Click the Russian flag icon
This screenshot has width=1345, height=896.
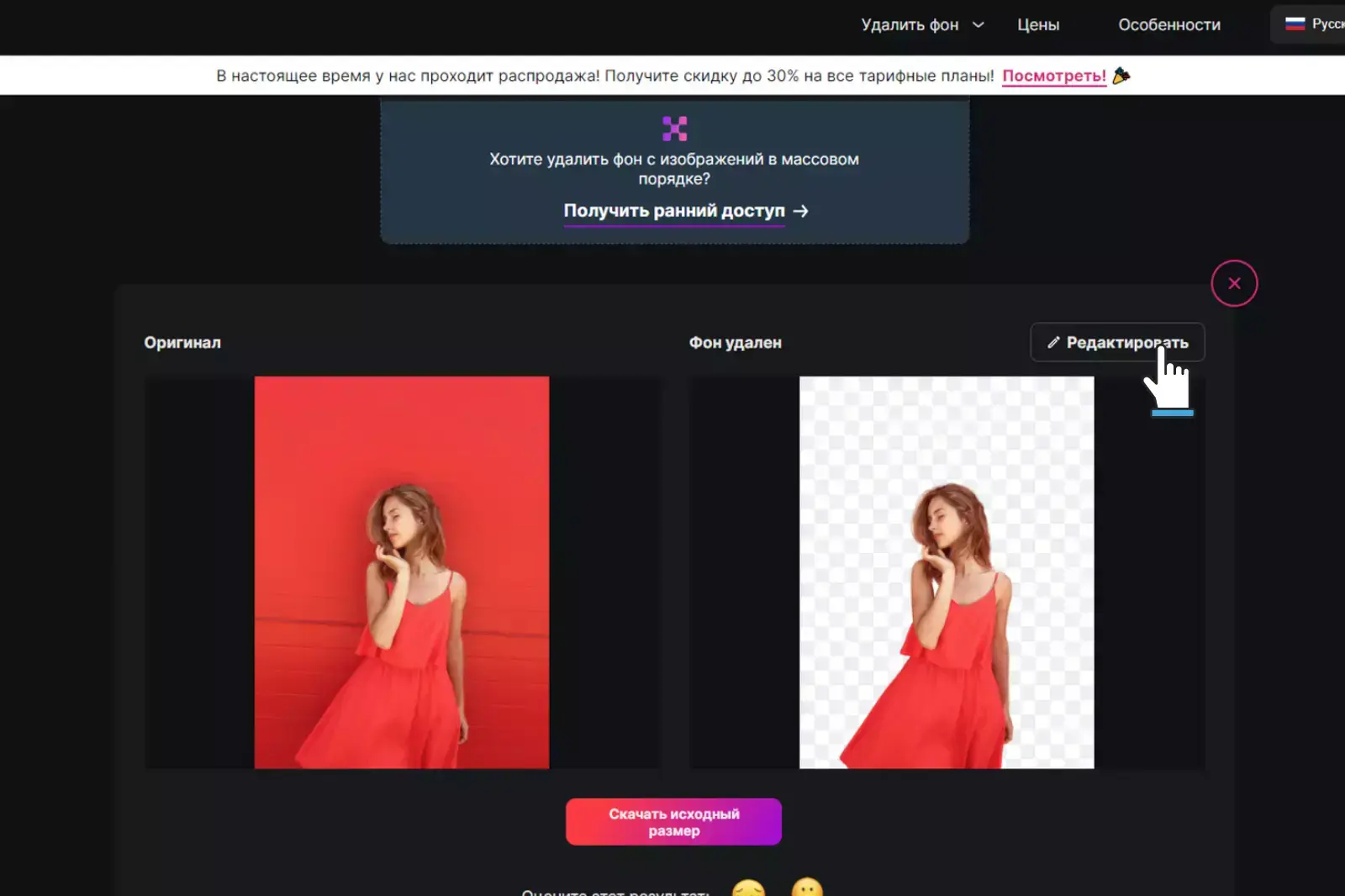1295,24
